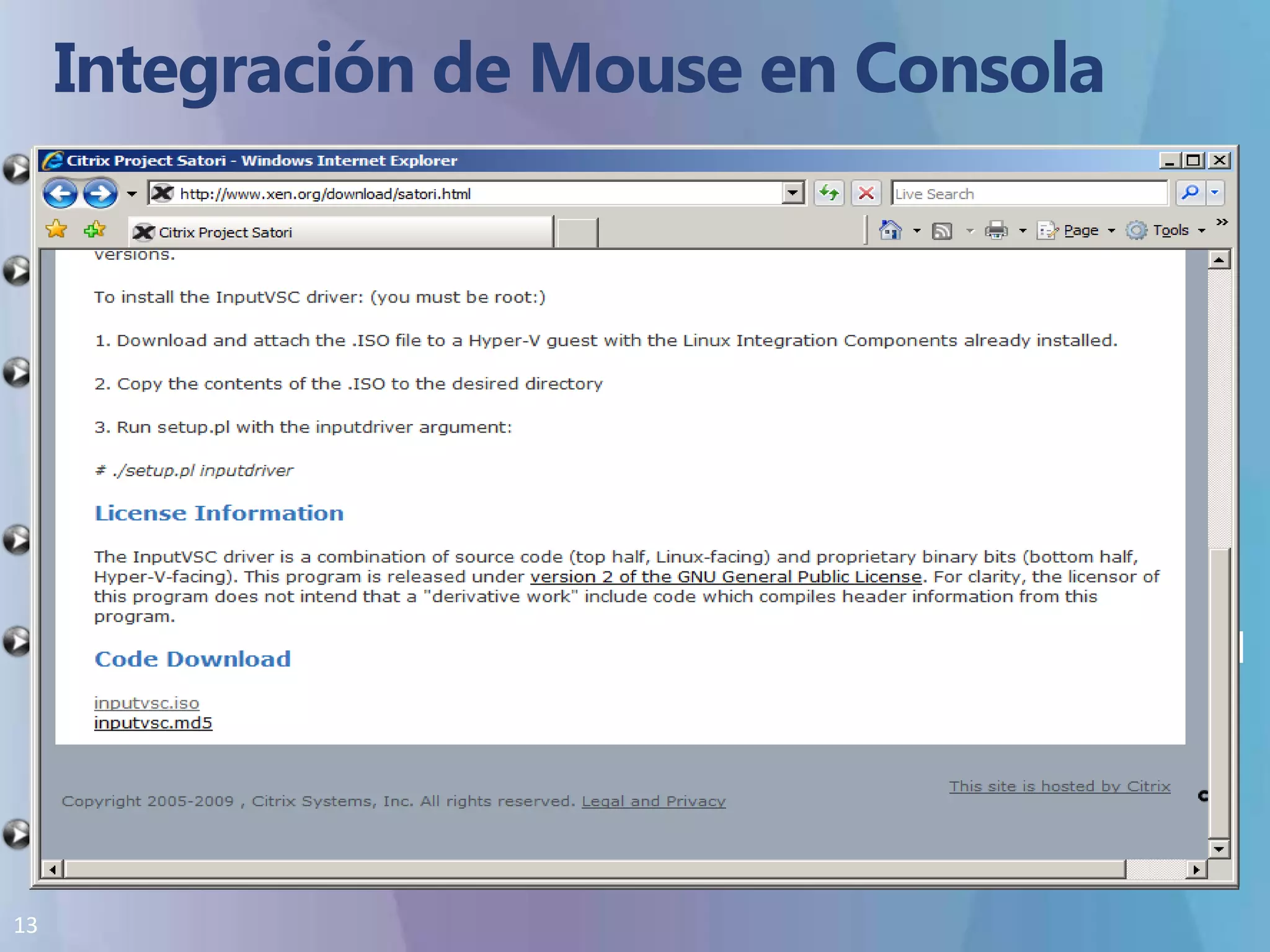1270x952 pixels.
Task: Expand the address bar history dropdown
Action: tap(793, 193)
